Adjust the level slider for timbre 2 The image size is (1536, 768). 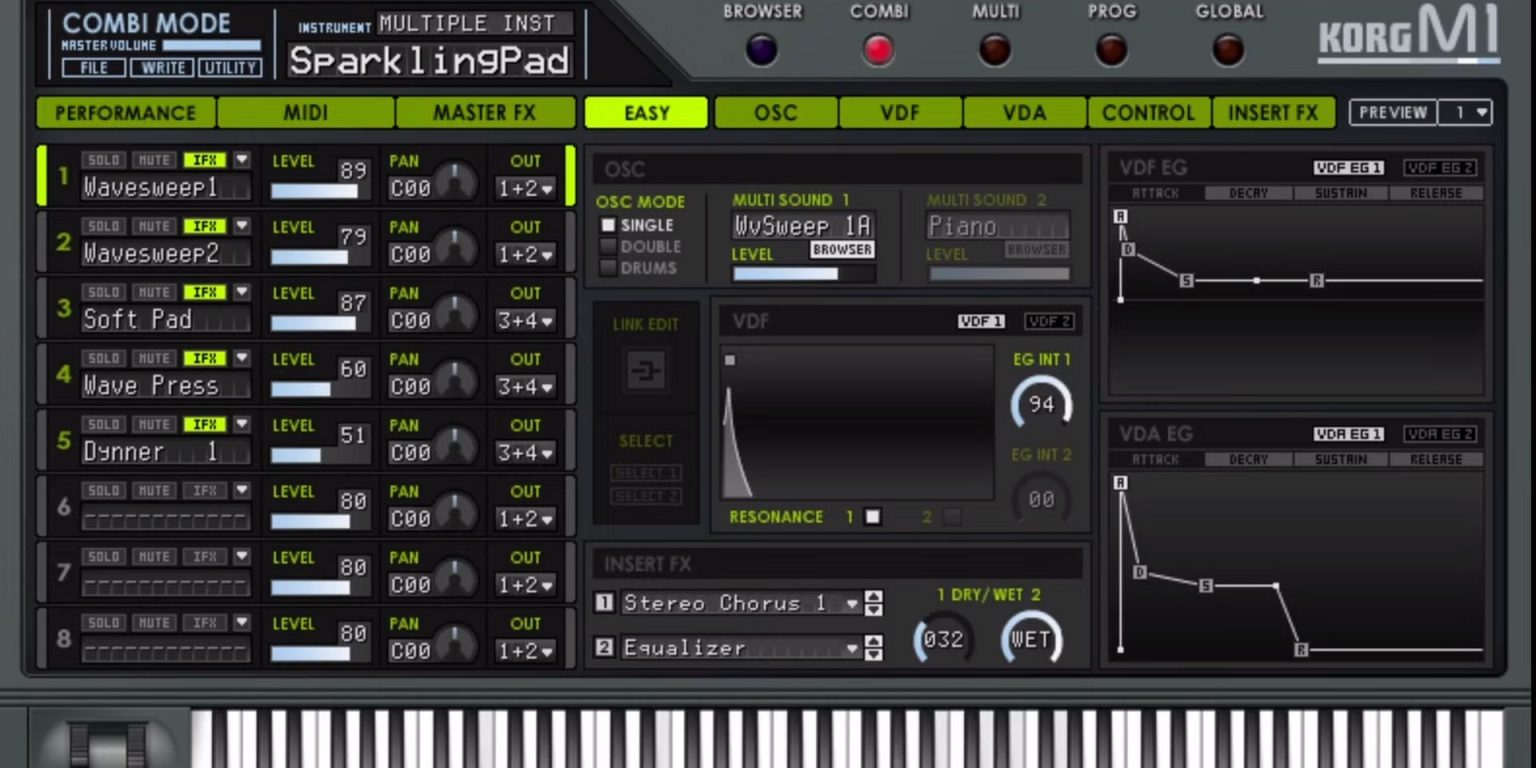(310, 256)
